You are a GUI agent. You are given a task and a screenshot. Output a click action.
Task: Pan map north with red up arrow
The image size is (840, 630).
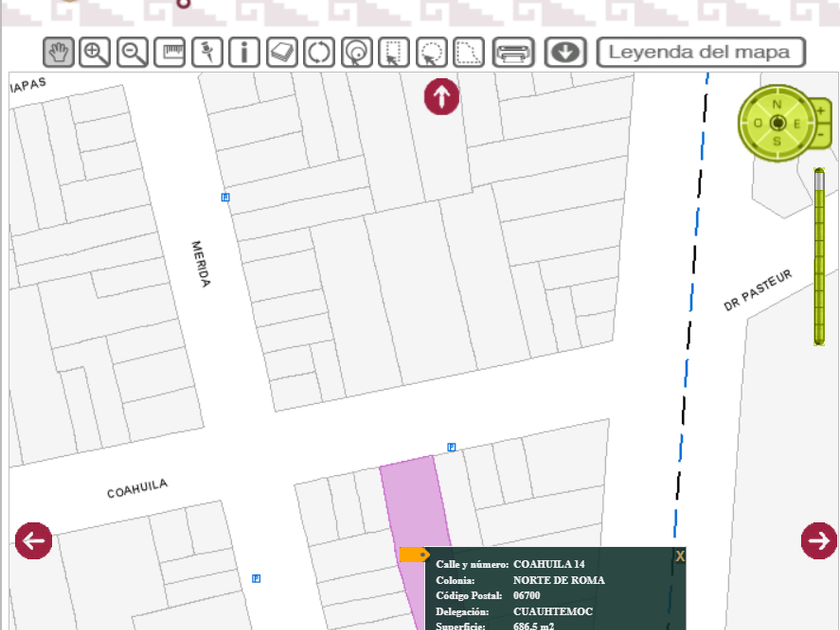[x=441, y=97]
